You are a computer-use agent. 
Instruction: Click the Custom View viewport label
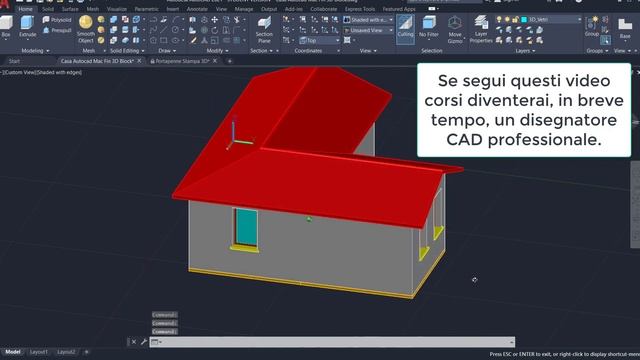(x=20, y=72)
